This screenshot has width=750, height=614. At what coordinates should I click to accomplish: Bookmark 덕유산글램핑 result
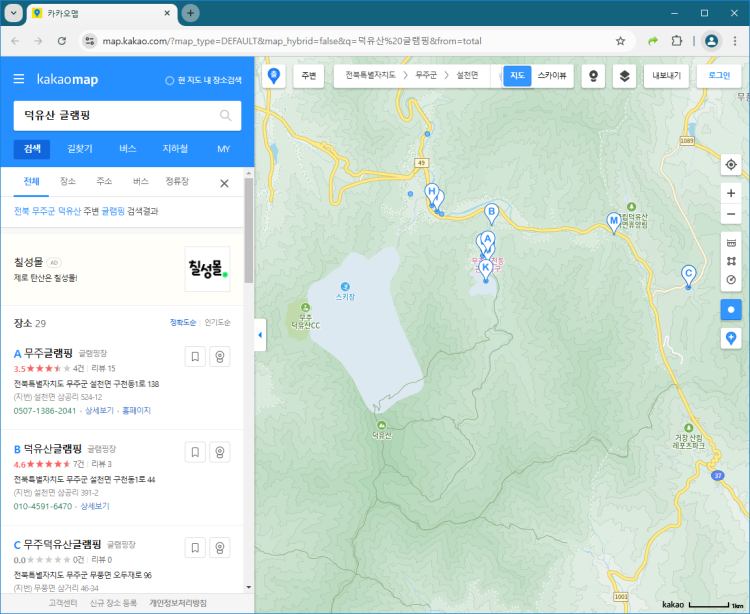coord(195,452)
